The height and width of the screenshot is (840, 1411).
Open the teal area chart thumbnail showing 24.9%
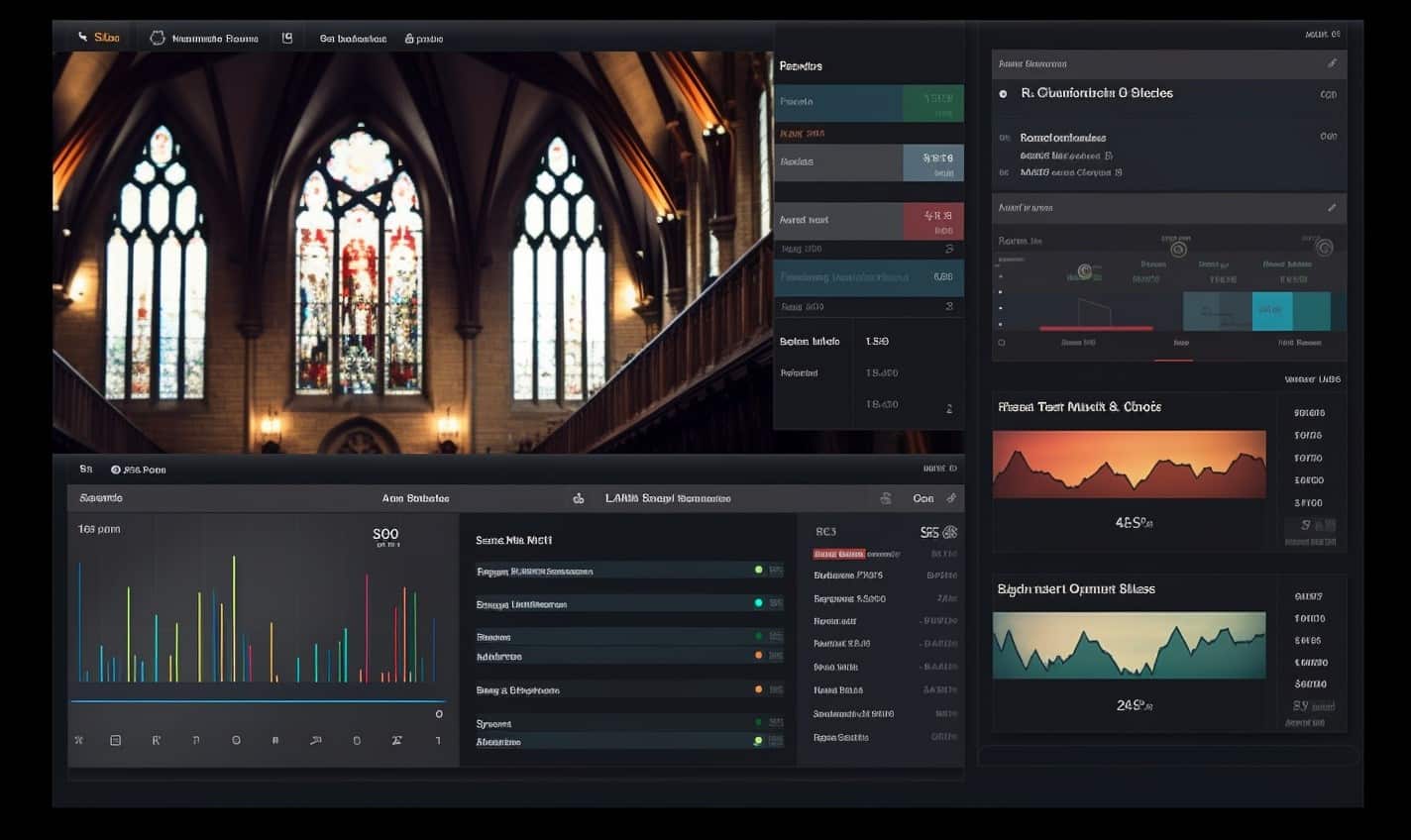(1130, 644)
